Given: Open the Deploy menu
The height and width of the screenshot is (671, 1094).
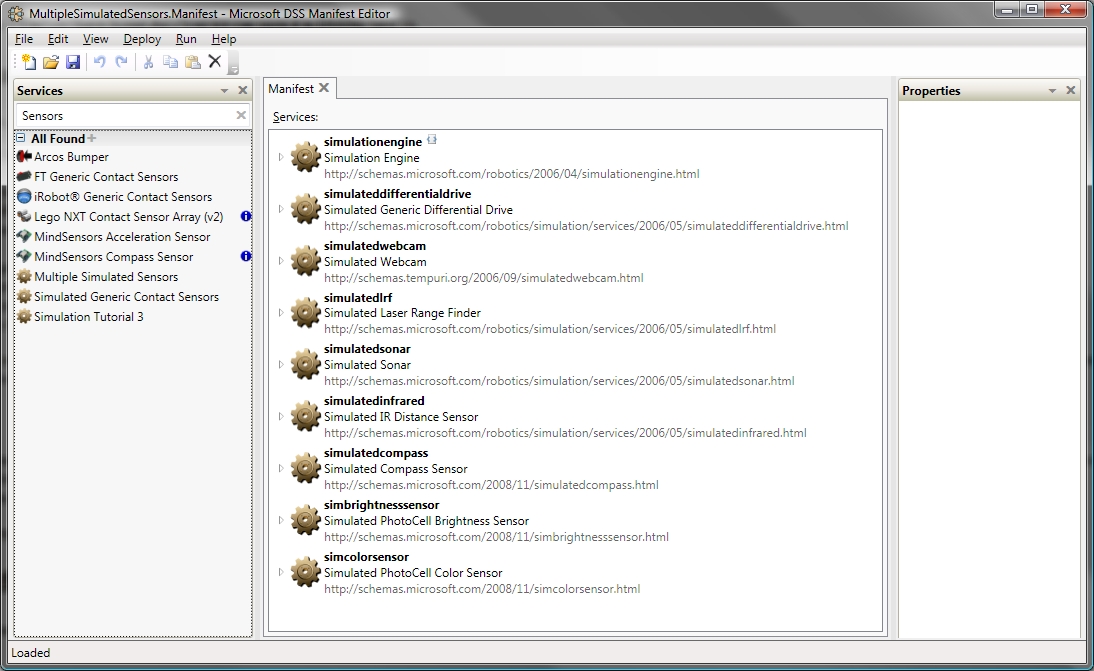Looking at the screenshot, I should [x=142, y=39].
